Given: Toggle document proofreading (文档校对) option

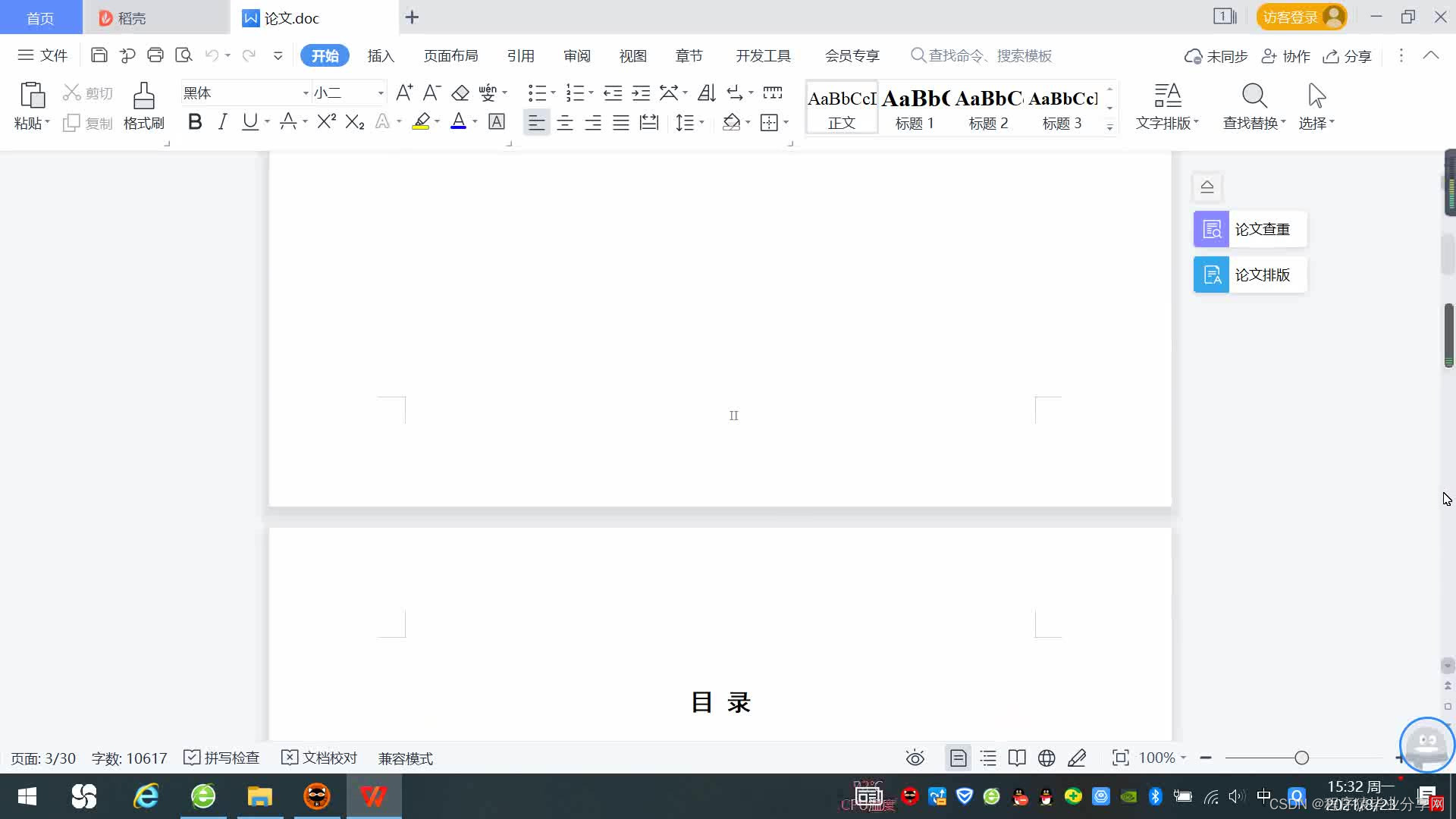Looking at the screenshot, I should click(x=319, y=758).
